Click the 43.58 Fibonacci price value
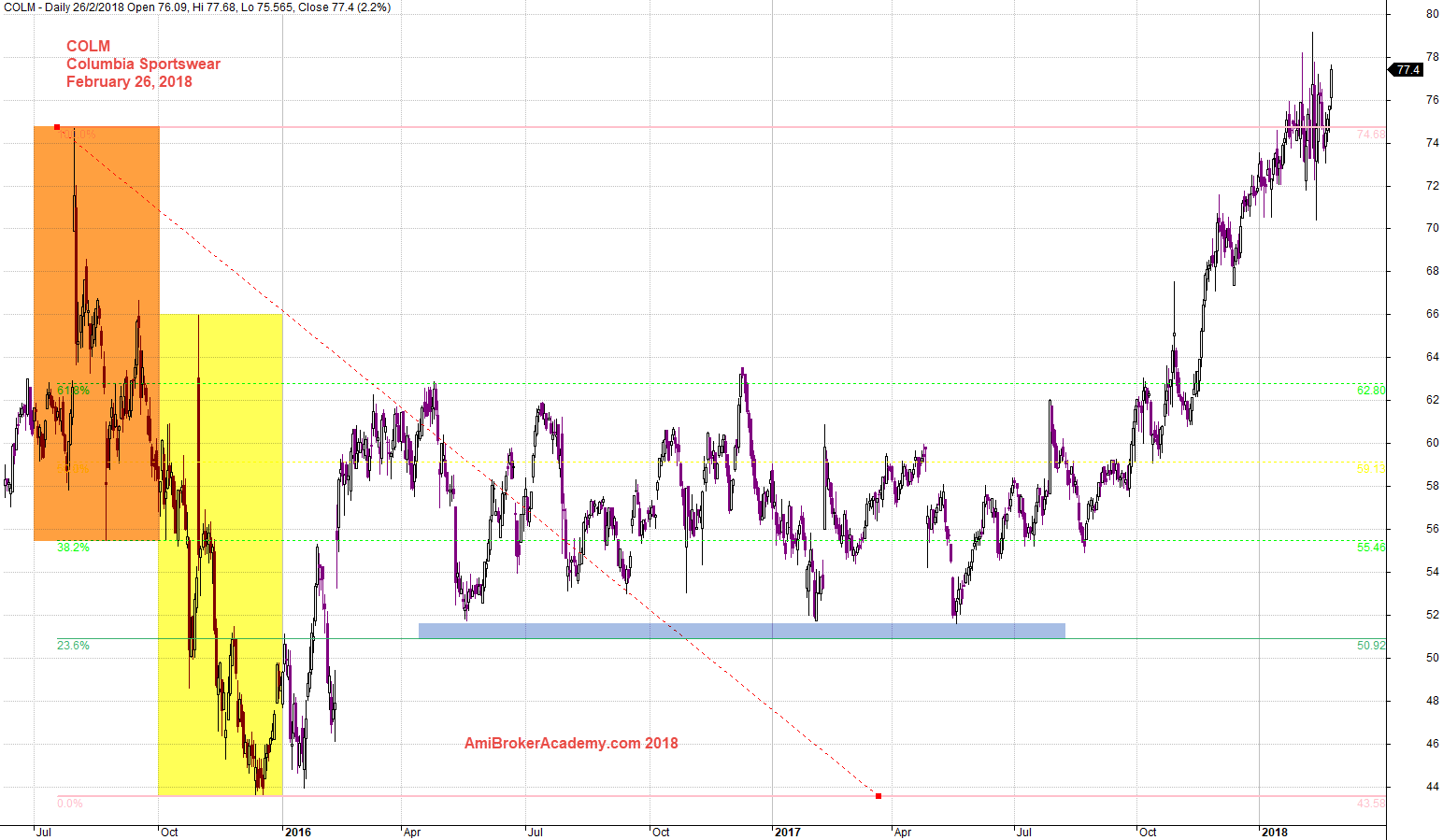Screen dimensions: 1443x840 tap(1371, 803)
